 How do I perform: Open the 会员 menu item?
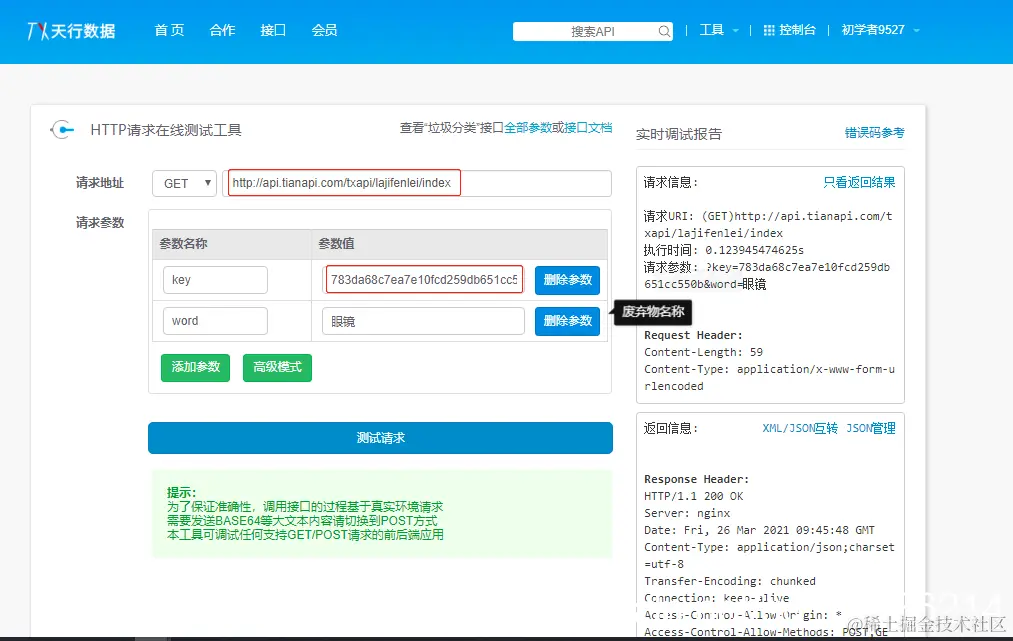pyautogui.click(x=324, y=30)
